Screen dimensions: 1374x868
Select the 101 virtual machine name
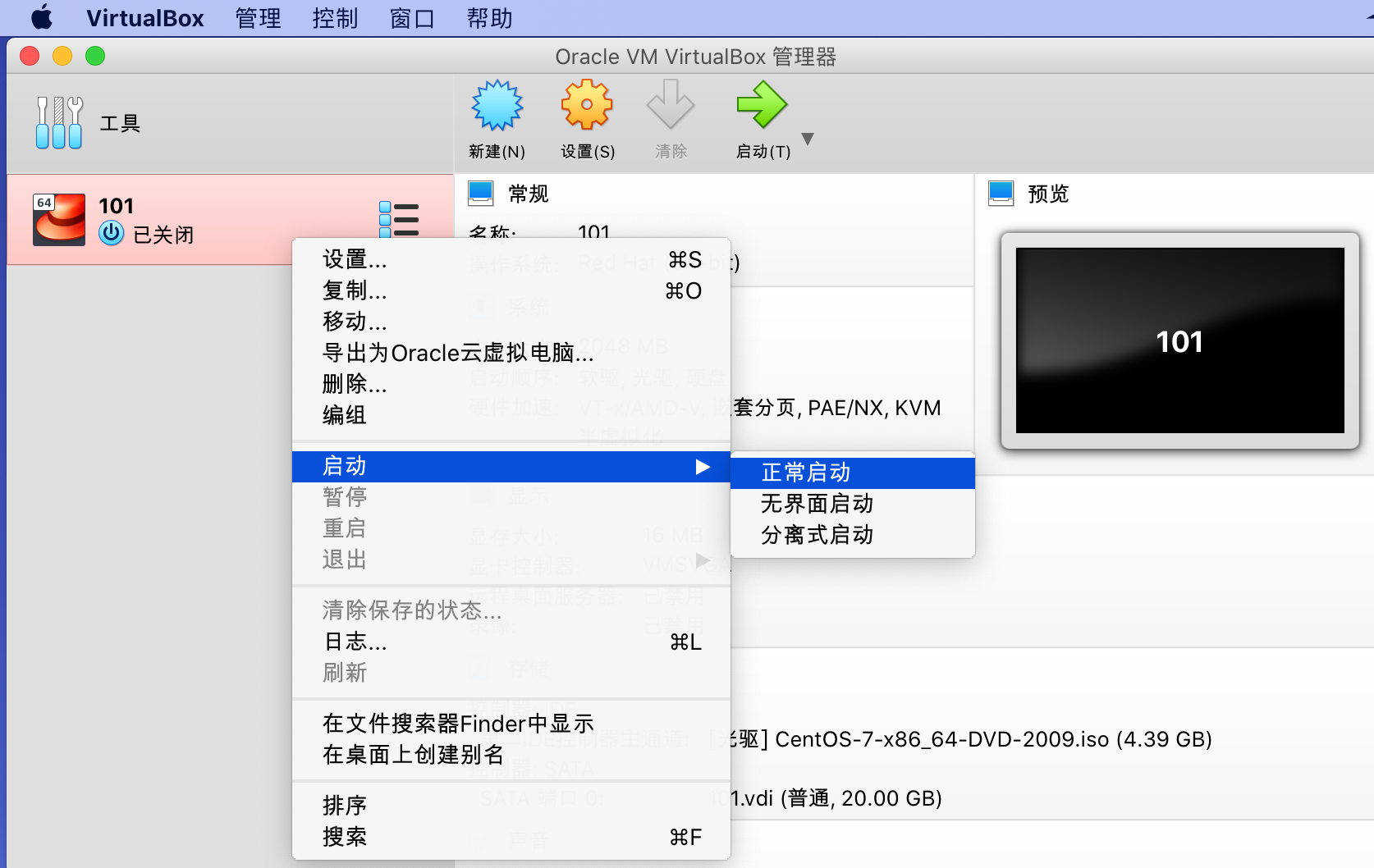[x=116, y=206]
